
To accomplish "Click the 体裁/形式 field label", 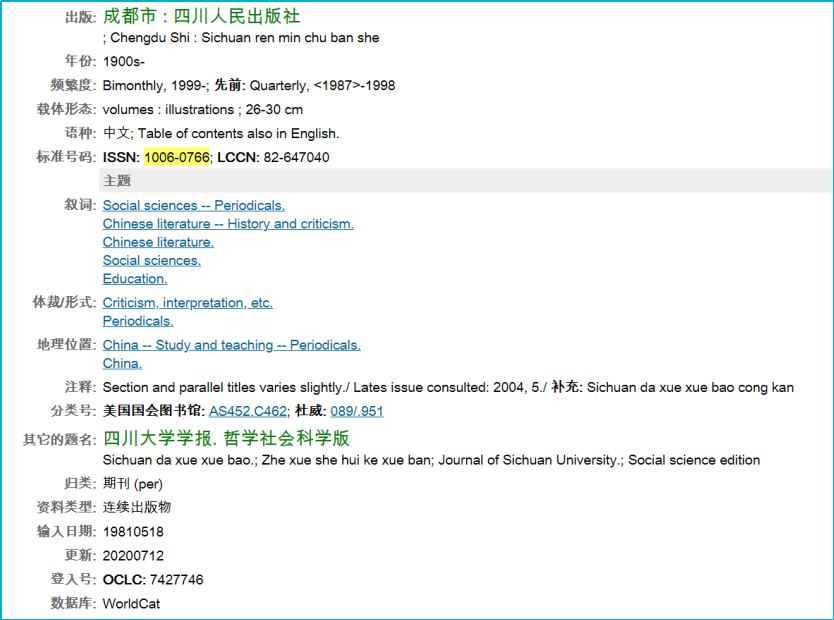I will pyautogui.click(x=64, y=302).
